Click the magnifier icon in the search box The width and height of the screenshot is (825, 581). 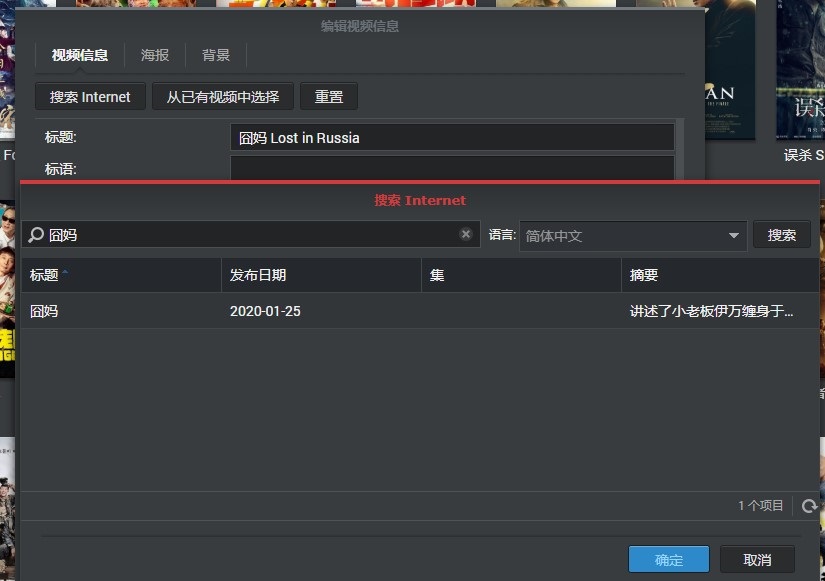[x=34, y=233]
